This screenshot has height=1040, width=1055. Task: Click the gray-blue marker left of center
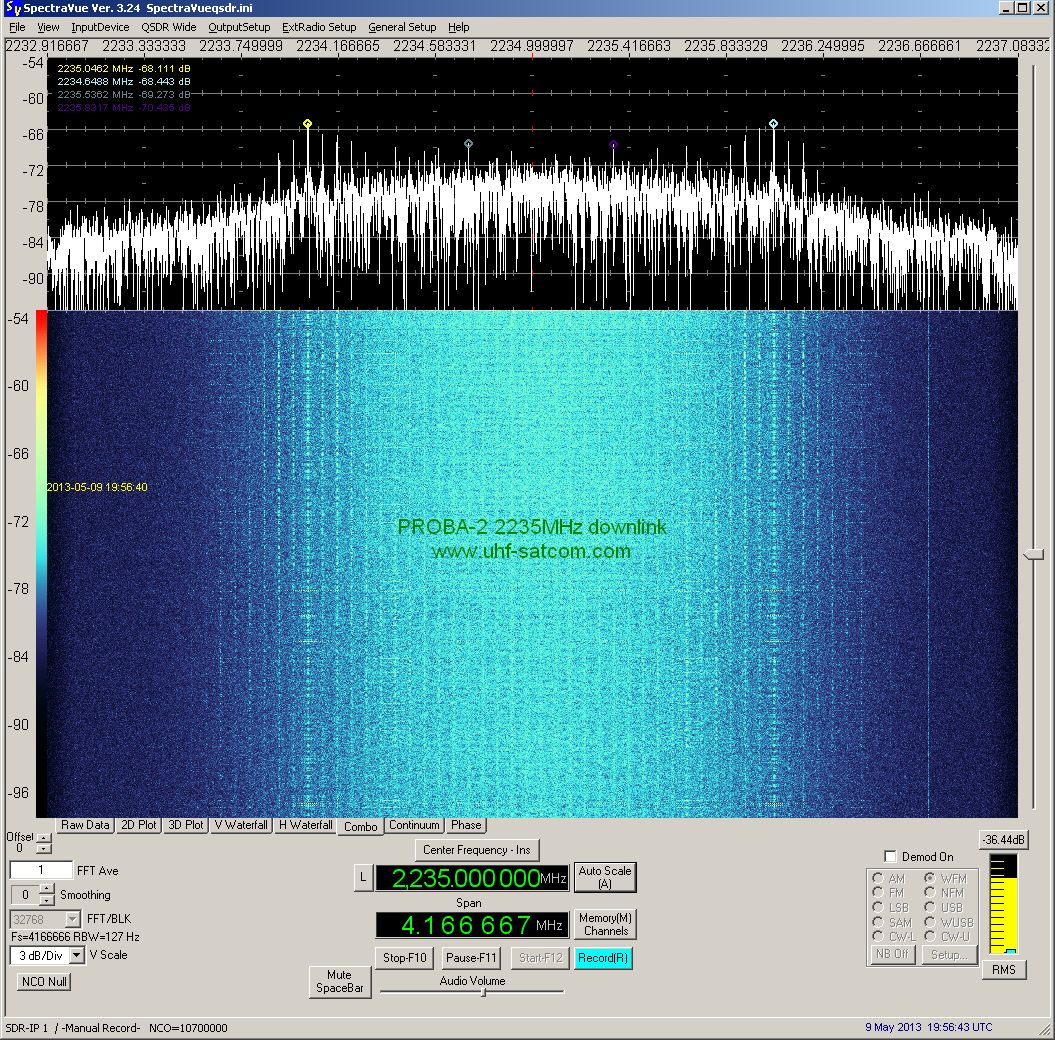click(468, 144)
